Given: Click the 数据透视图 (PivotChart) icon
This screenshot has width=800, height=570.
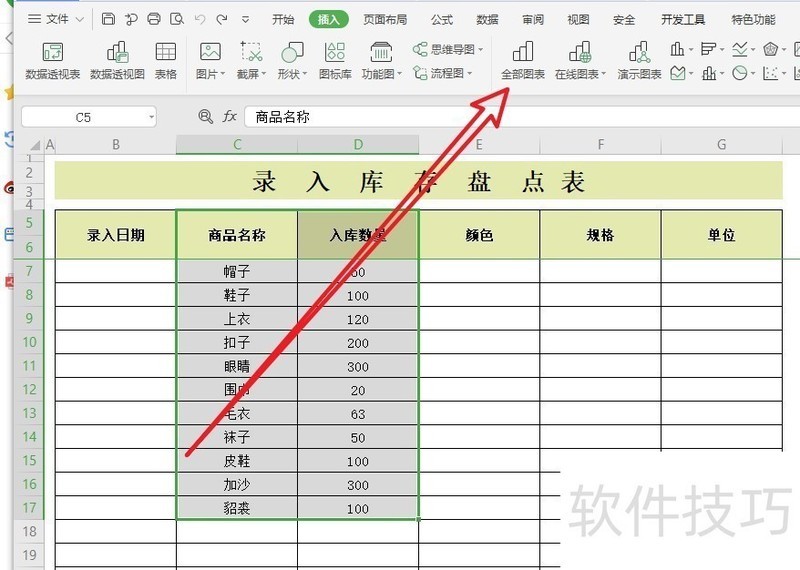Looking at the screenshot, I should pyautogui.click(x=117, y=60).
